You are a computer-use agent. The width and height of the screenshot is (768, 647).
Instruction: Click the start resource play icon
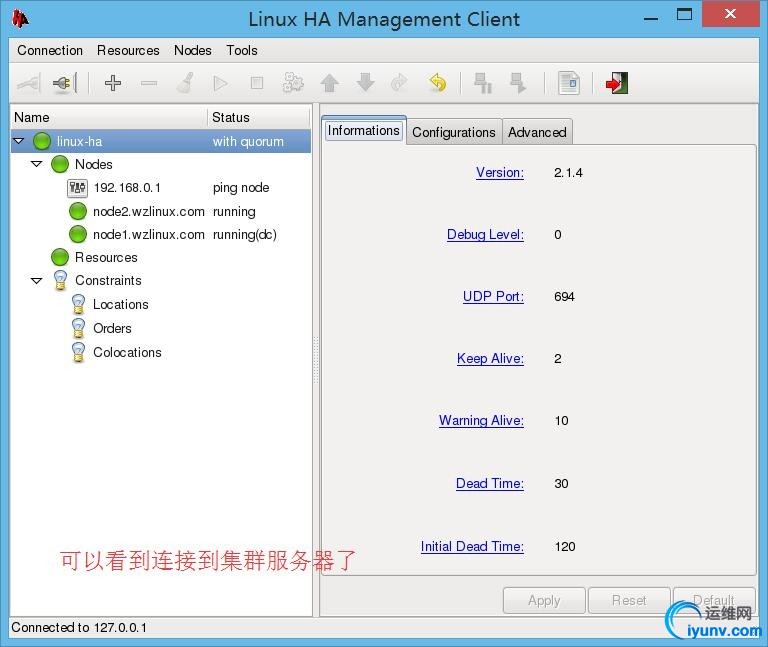[x=221, y=83]
